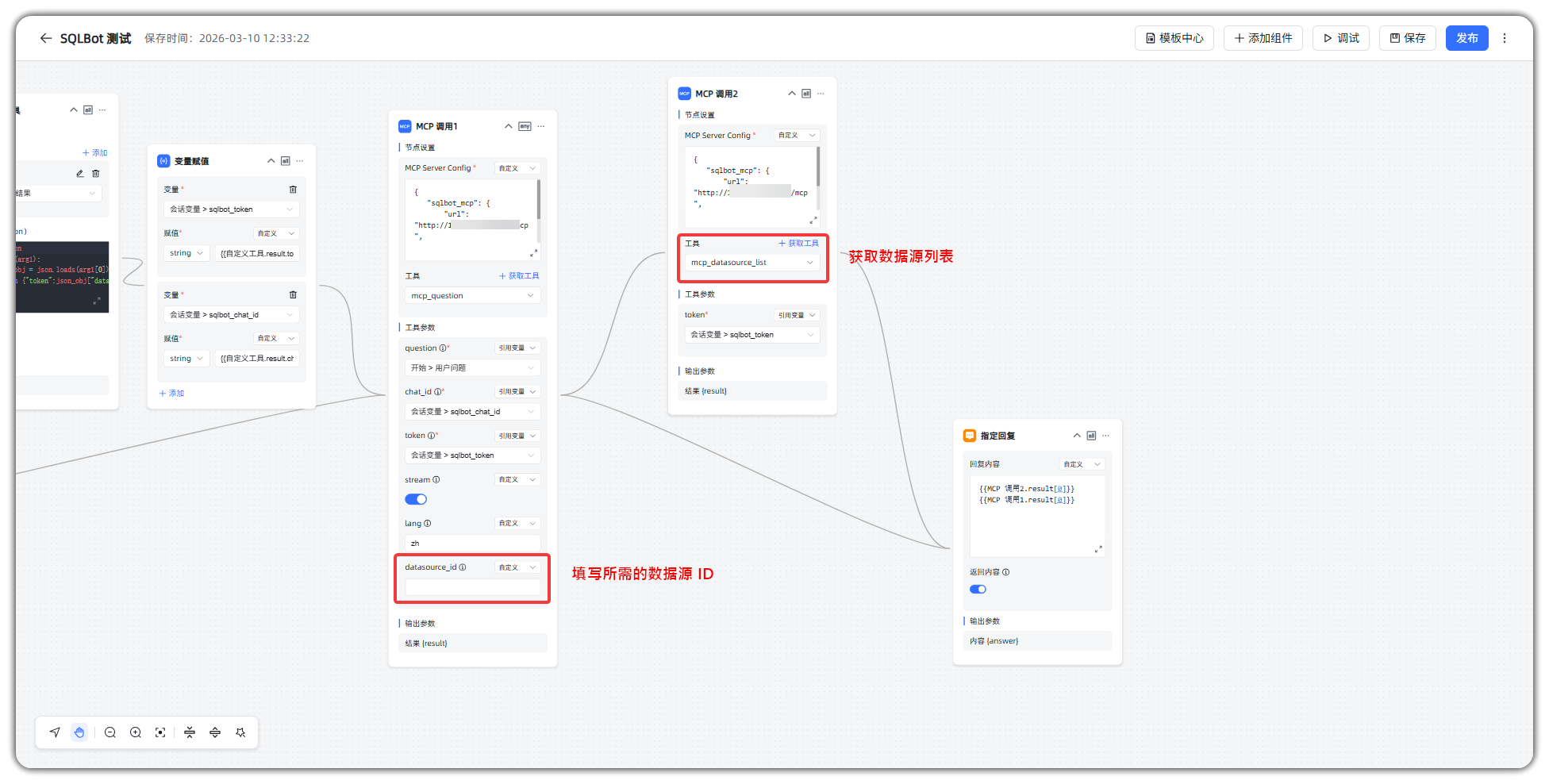Toggle the stream switch in MCP 调用1

(416, 499)
